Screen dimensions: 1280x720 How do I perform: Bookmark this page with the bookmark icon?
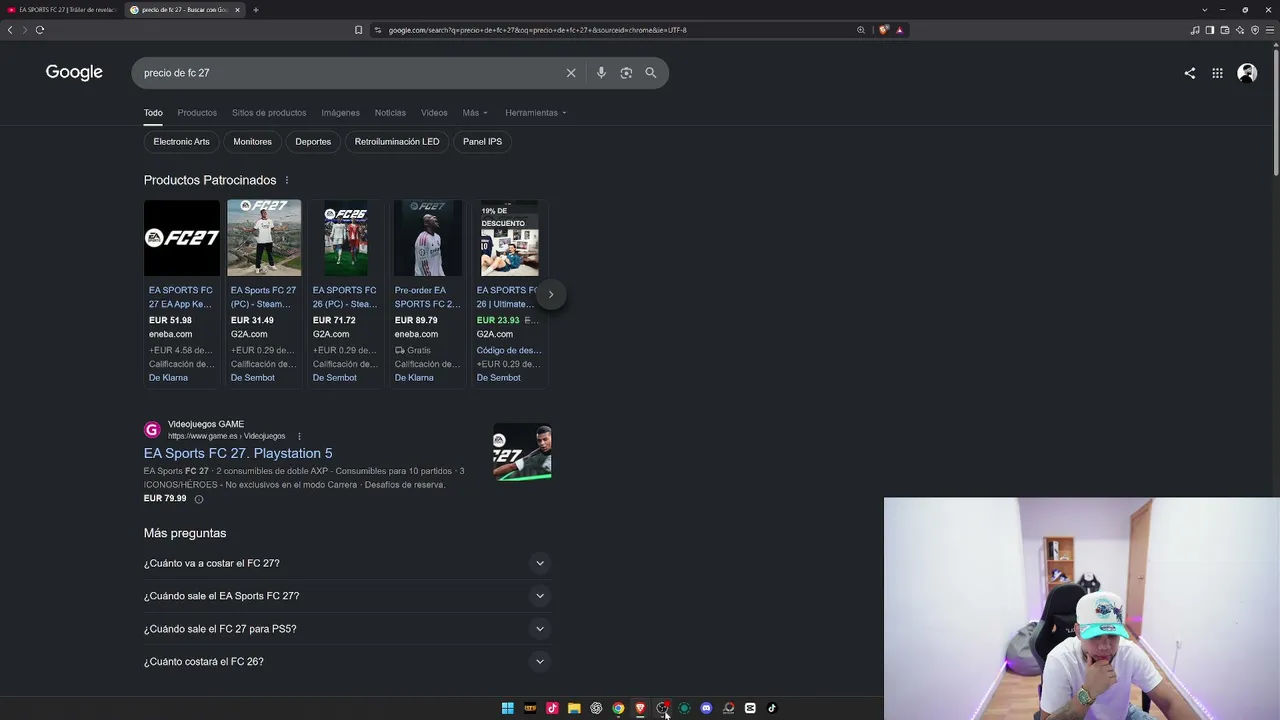coord(358,30)
